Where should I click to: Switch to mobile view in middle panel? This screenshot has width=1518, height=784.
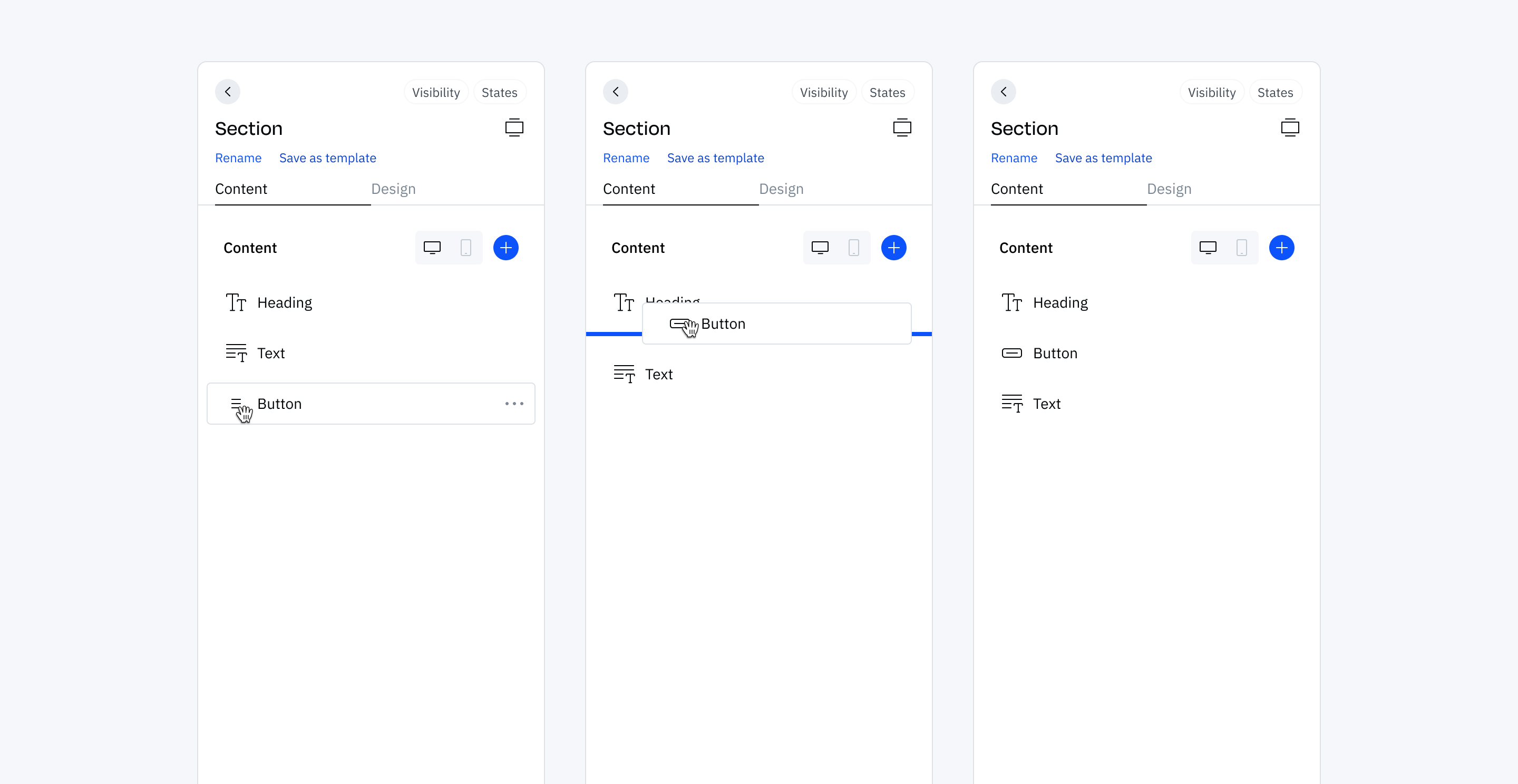[853, 248]
